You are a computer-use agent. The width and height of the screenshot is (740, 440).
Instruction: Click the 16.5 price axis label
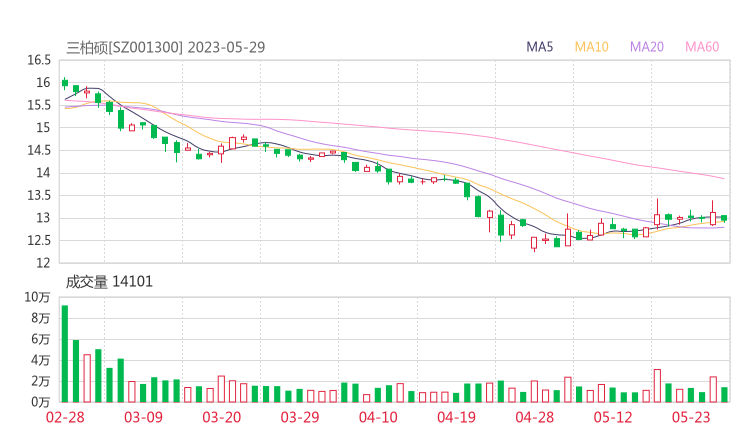click(39, 60)
